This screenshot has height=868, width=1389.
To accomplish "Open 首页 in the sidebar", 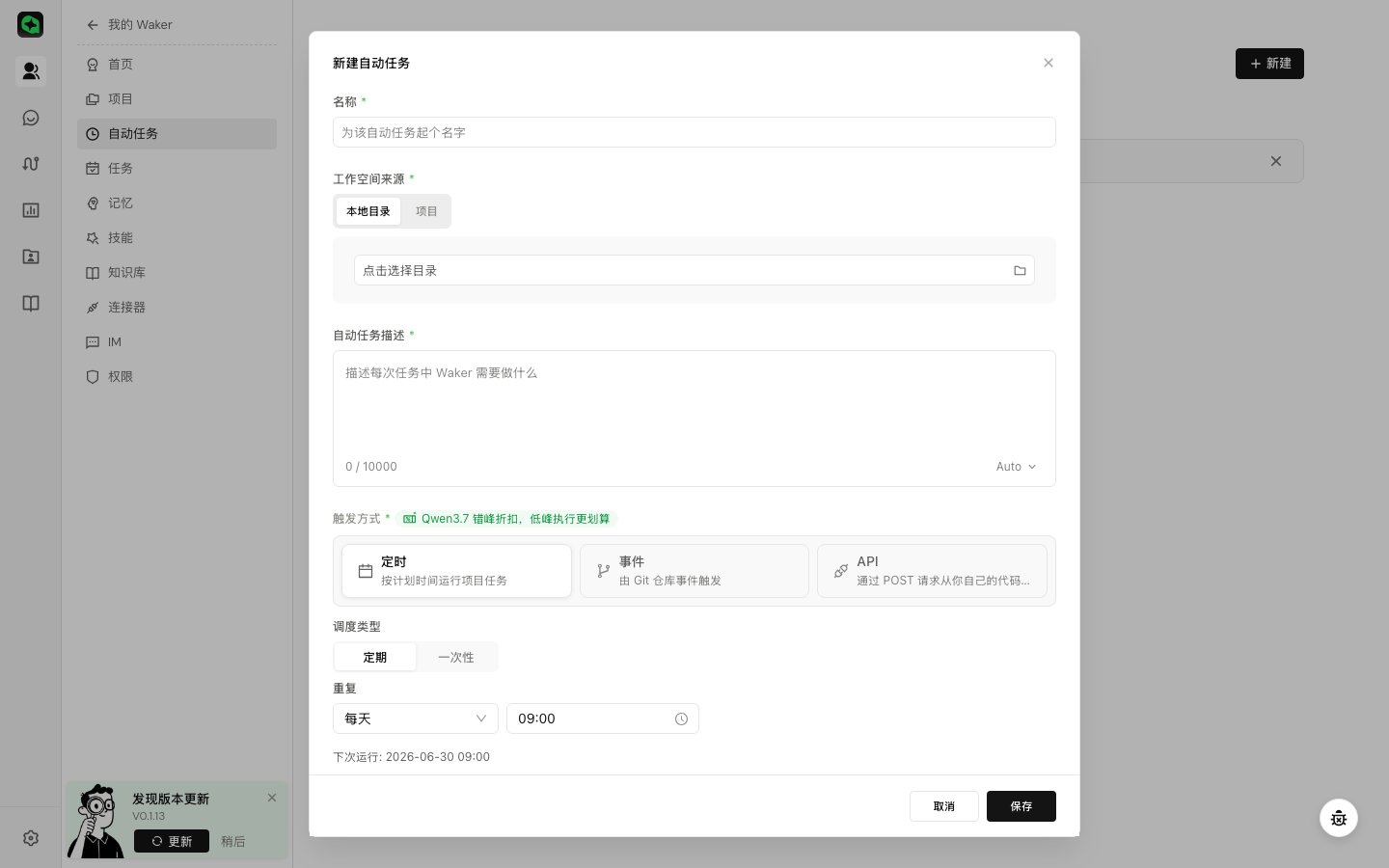I will pos(177,65).
